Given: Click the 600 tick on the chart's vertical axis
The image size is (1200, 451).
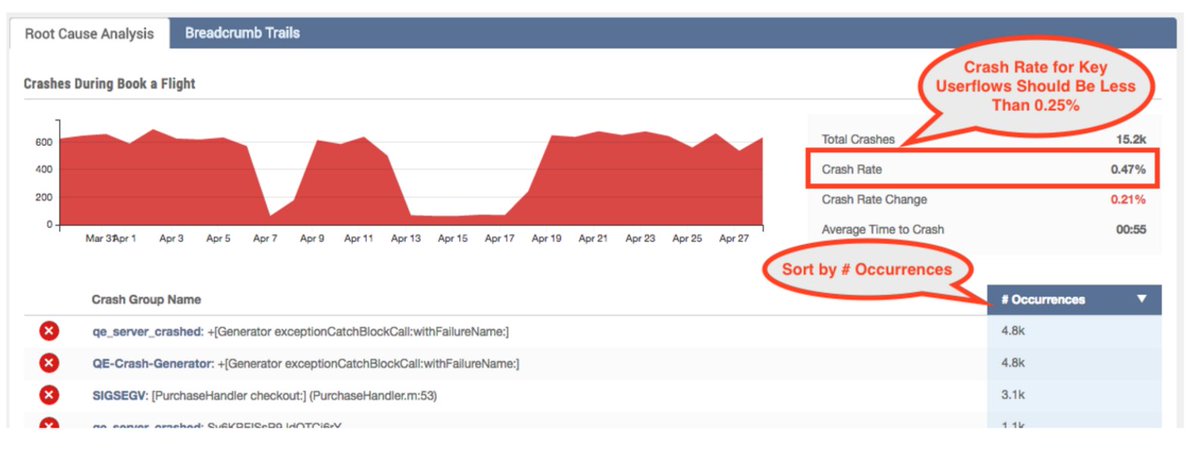Looking at the screenshot, I should [x=43, y=142].
